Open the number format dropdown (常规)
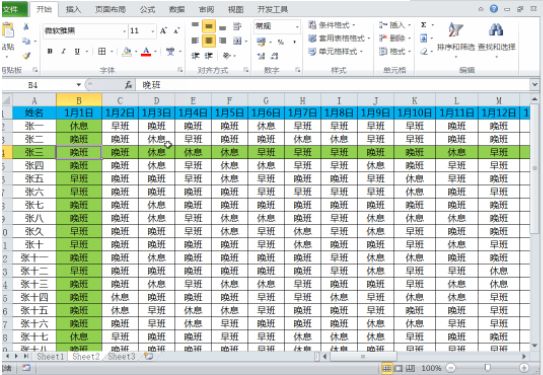 (x=297, y=26)
